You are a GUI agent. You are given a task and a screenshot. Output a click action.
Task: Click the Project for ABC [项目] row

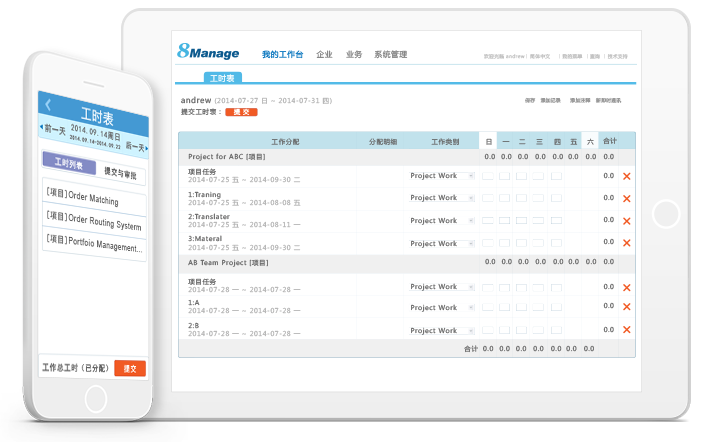point(407,157)
